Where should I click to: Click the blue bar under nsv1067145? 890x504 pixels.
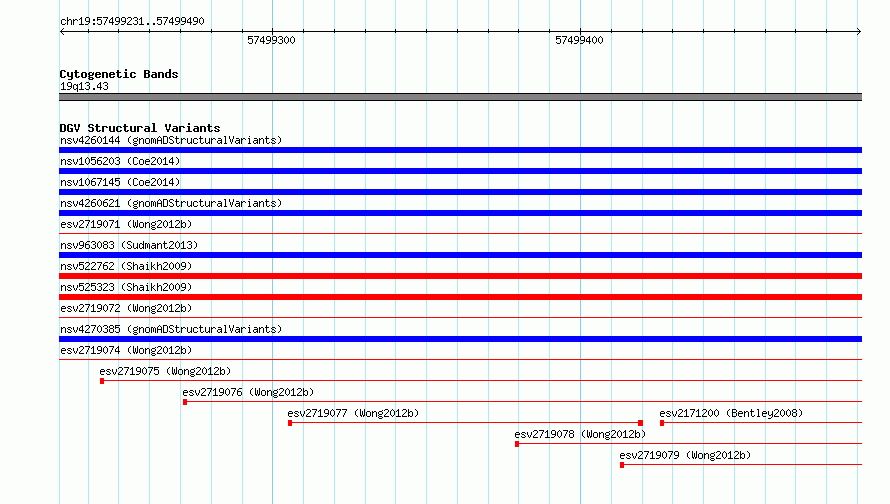pos(460,192)
